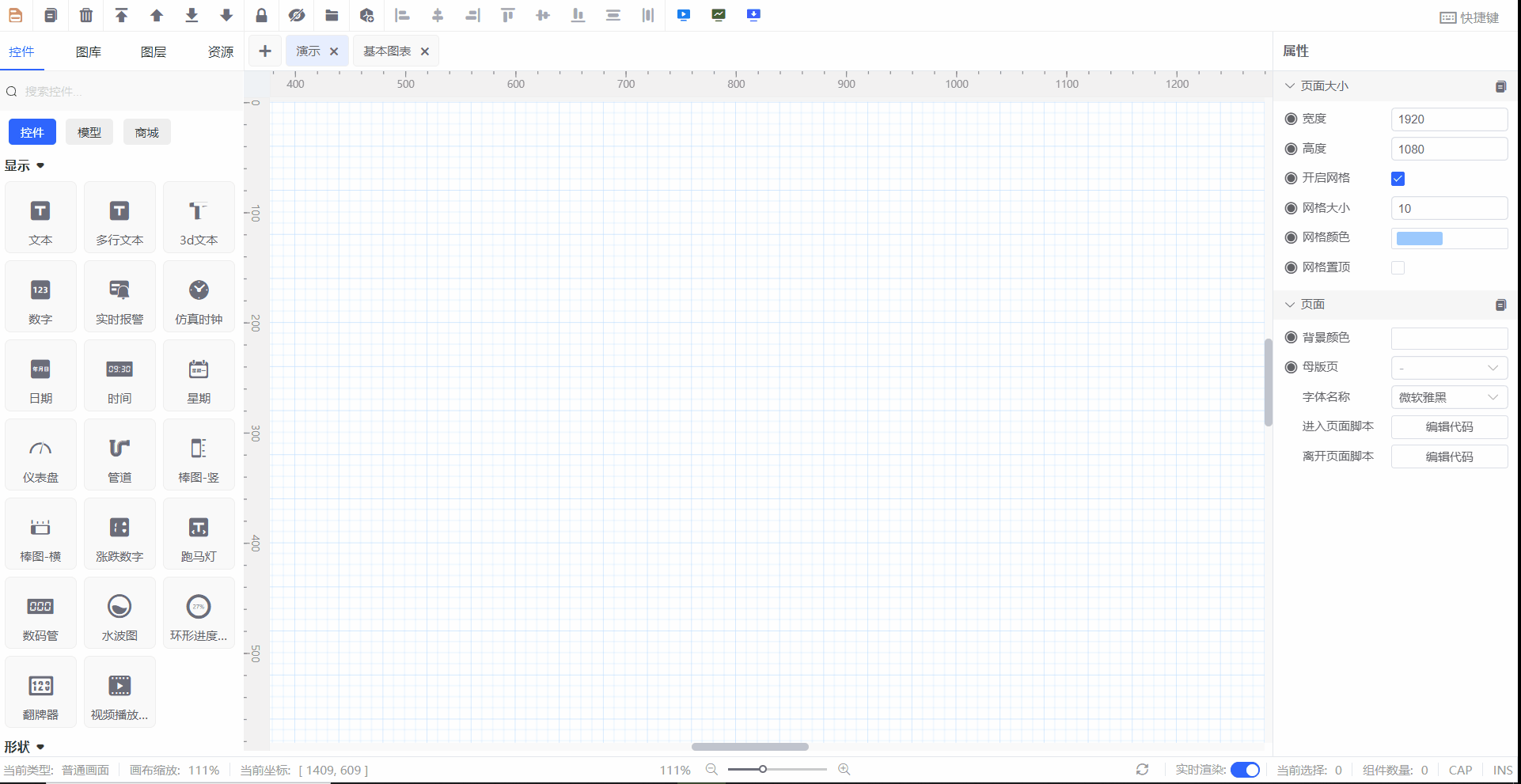Pick the Simulated Clock (仿真时钟) widget
1521x784 pixels.
(x=199, y=297)
